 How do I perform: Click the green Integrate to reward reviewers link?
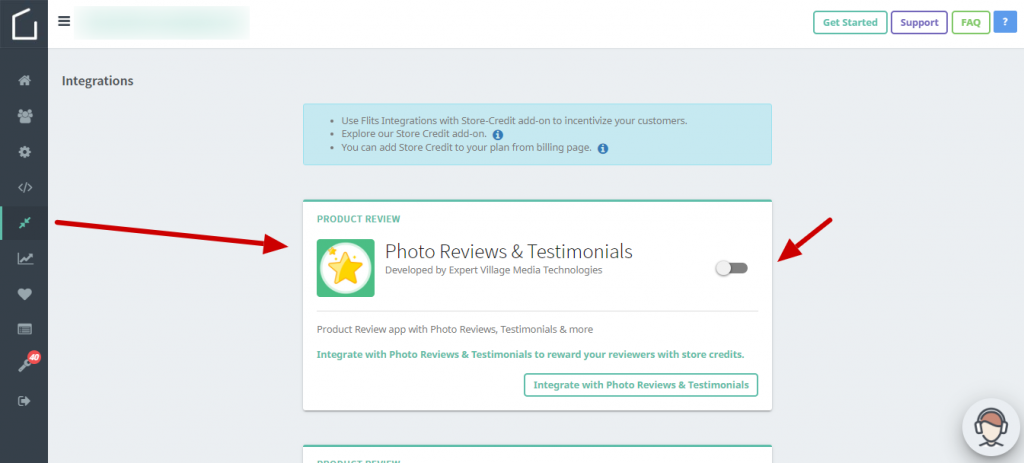pos(530,355)
